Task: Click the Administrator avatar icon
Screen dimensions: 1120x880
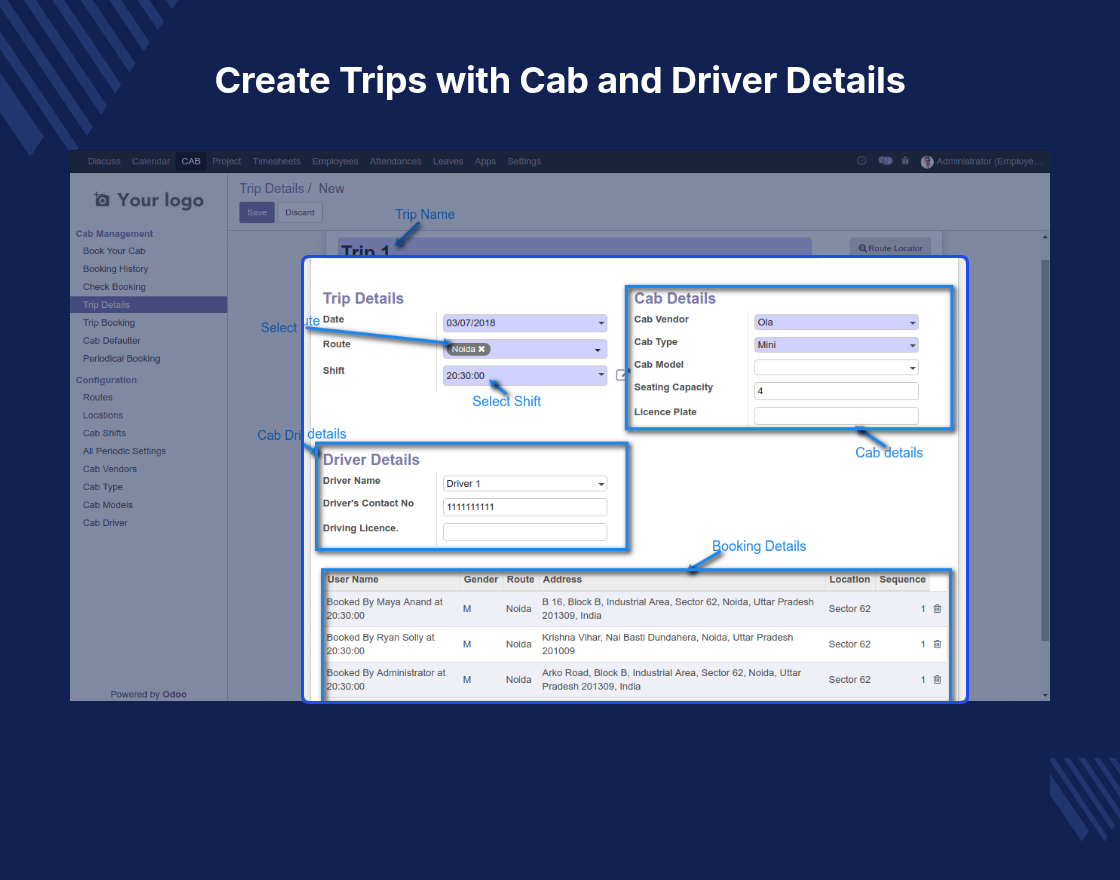Action: tap(927, 161)
